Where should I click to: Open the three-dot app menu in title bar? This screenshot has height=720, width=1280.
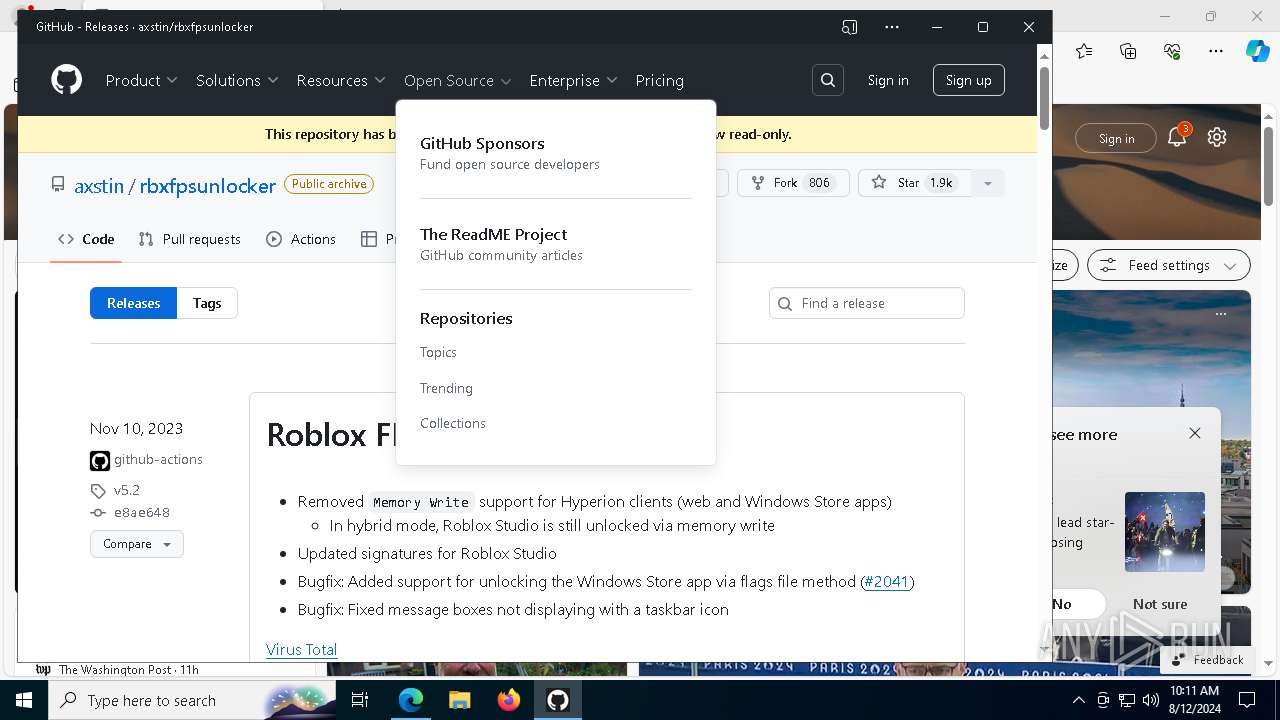click(x=892, y=27)
